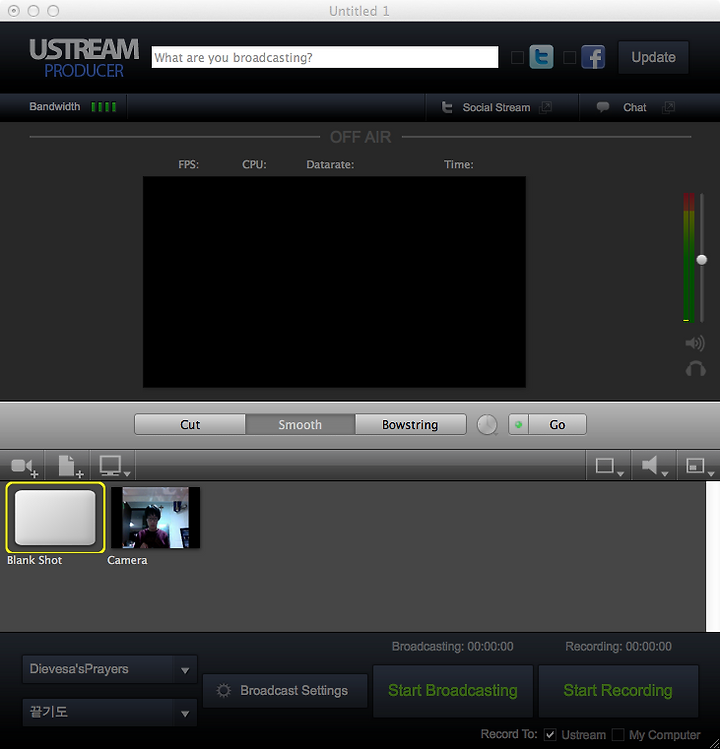
Task: Click the window close button
Action: 14,11
